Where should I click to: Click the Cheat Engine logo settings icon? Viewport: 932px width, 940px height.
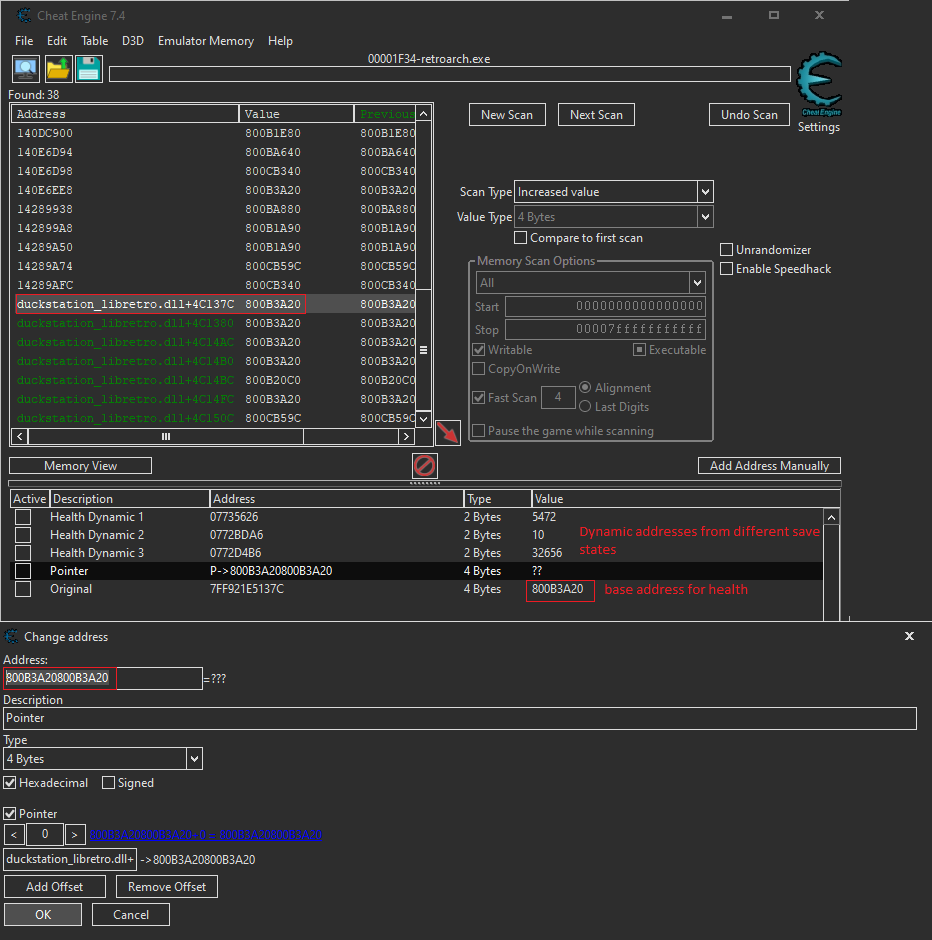[819, 85]
